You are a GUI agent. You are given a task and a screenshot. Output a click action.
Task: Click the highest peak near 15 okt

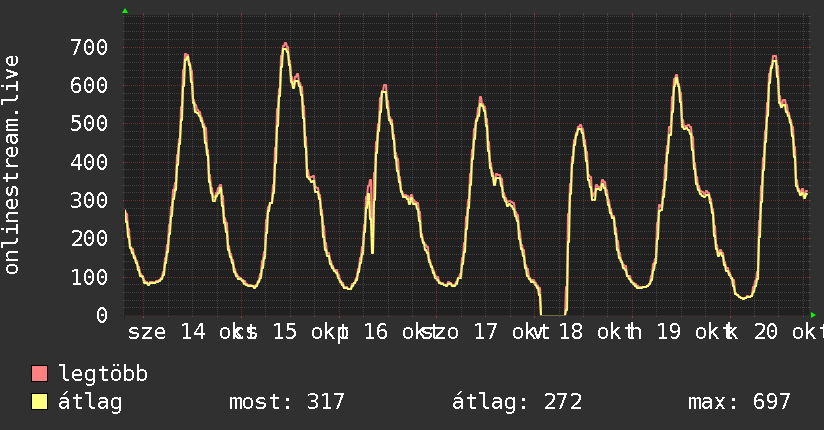tap(285, 46)
